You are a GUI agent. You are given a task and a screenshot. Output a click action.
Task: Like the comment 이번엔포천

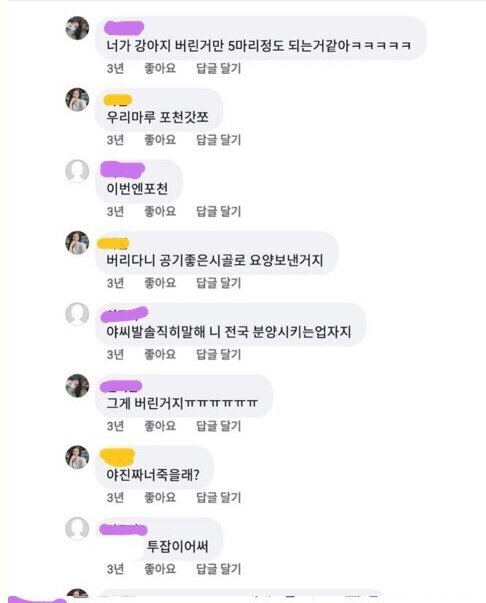tap(160, 212)
